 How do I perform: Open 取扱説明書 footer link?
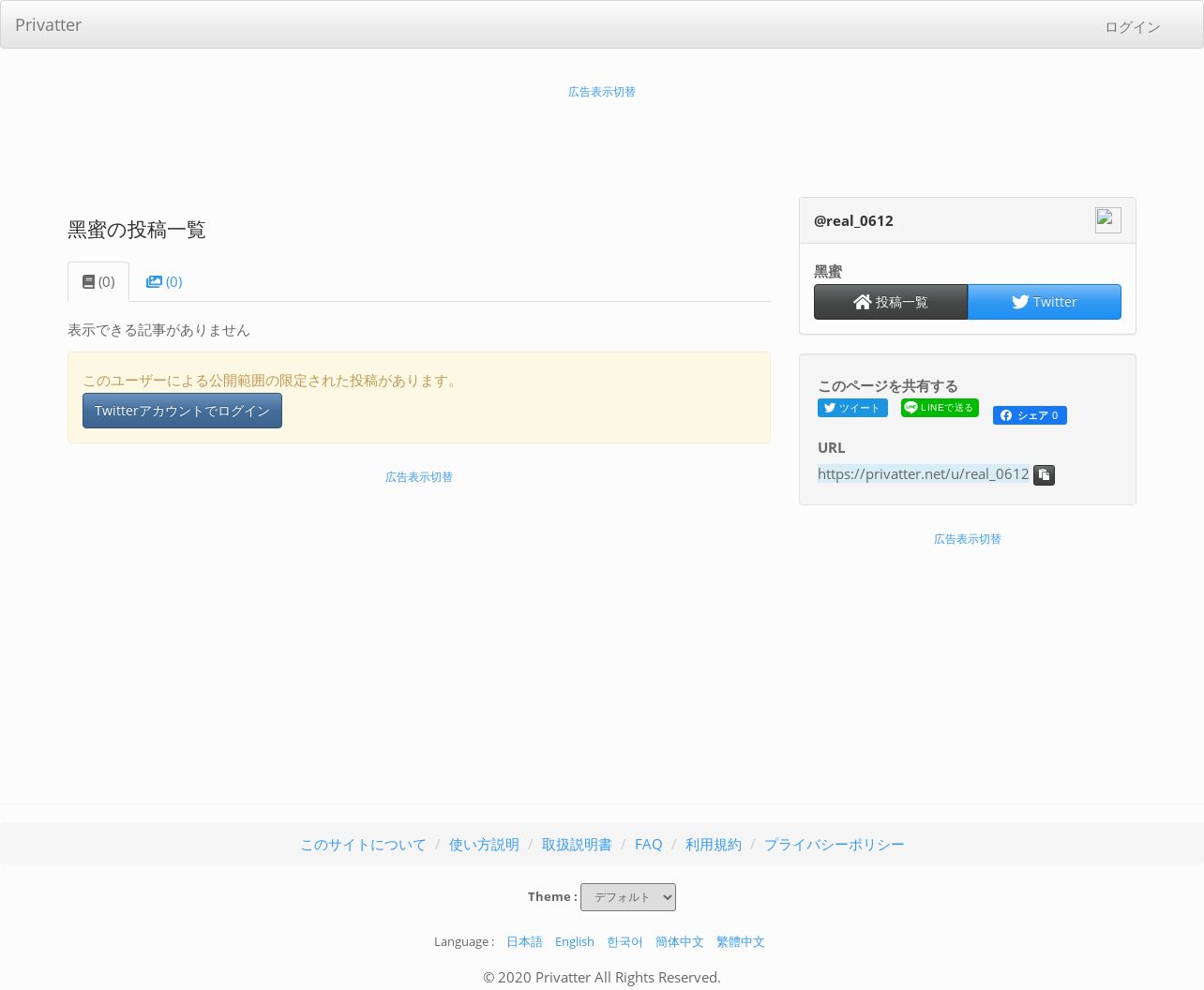pyautogui.click(x=577, y=845)
